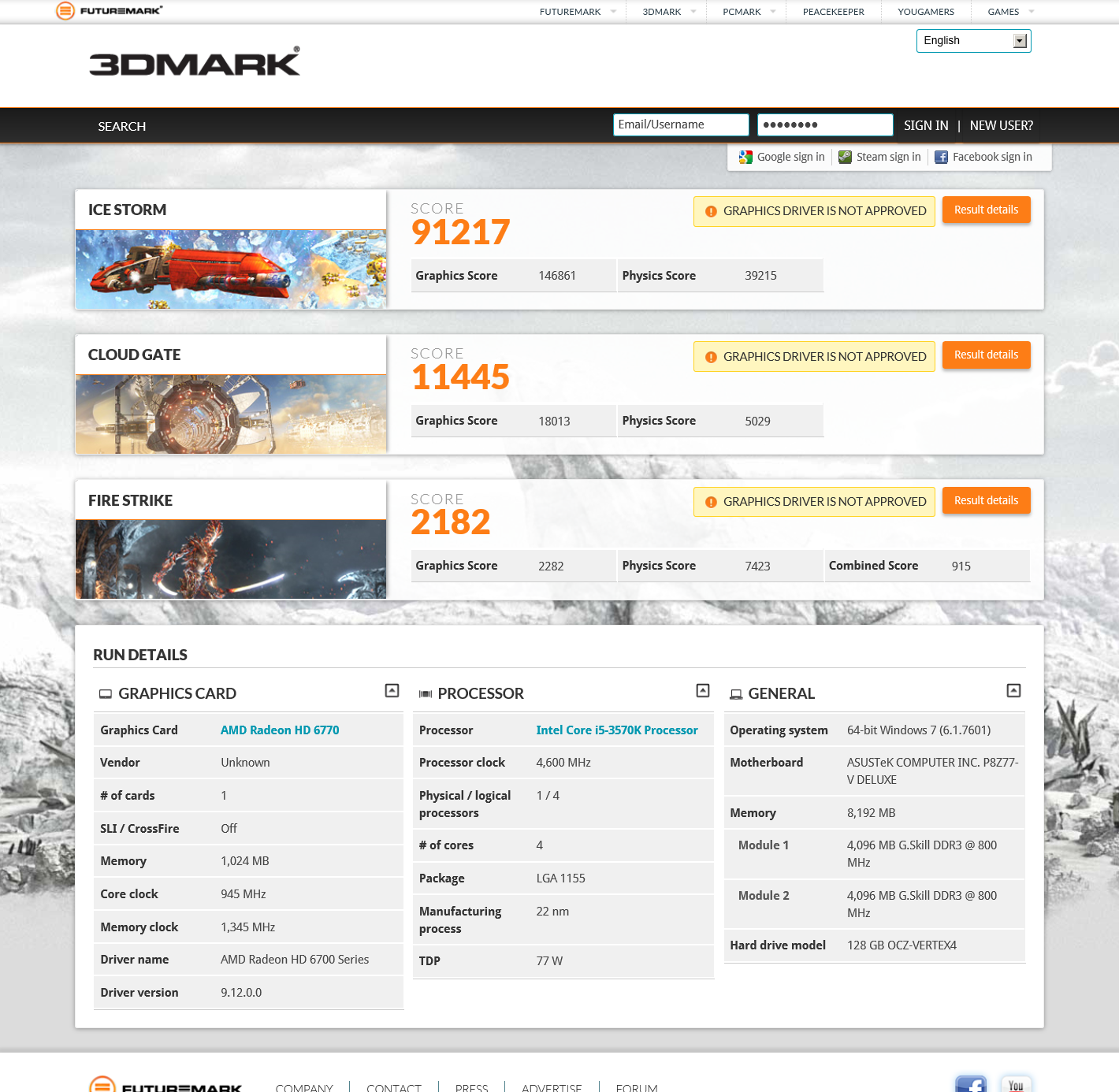Click Ice Storm graphics score 146861
The width and height of the screenshot is (1119, 1092).
coord(557,276)
